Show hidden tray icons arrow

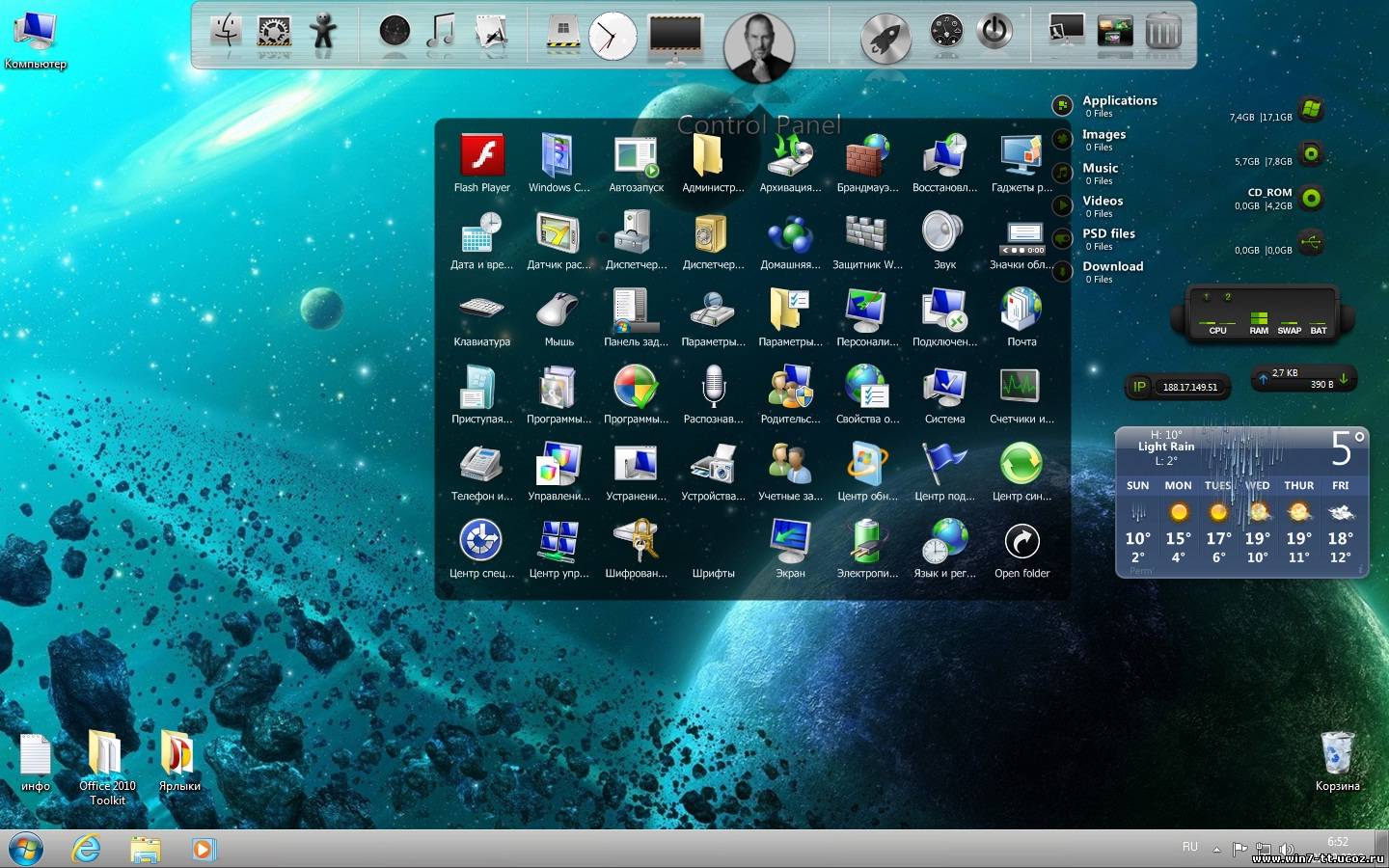(1216, 849)
